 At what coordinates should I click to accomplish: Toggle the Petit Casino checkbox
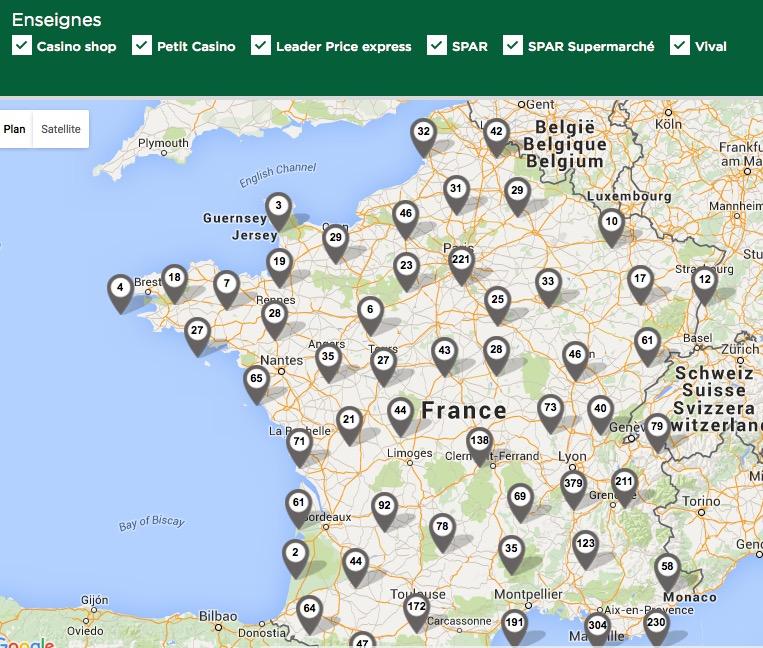click(142, 45)
